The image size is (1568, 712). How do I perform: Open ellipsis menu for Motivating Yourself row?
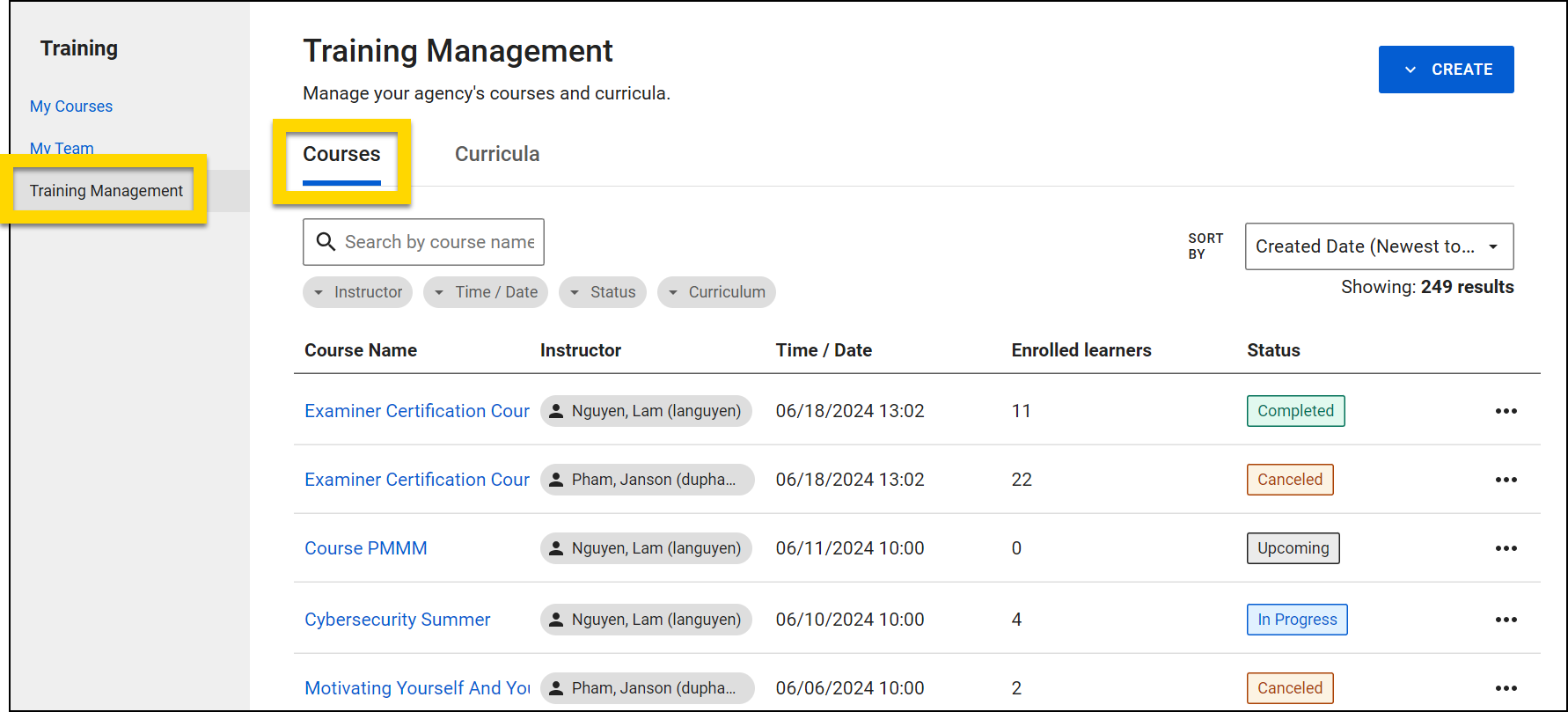coord(1506,688)
